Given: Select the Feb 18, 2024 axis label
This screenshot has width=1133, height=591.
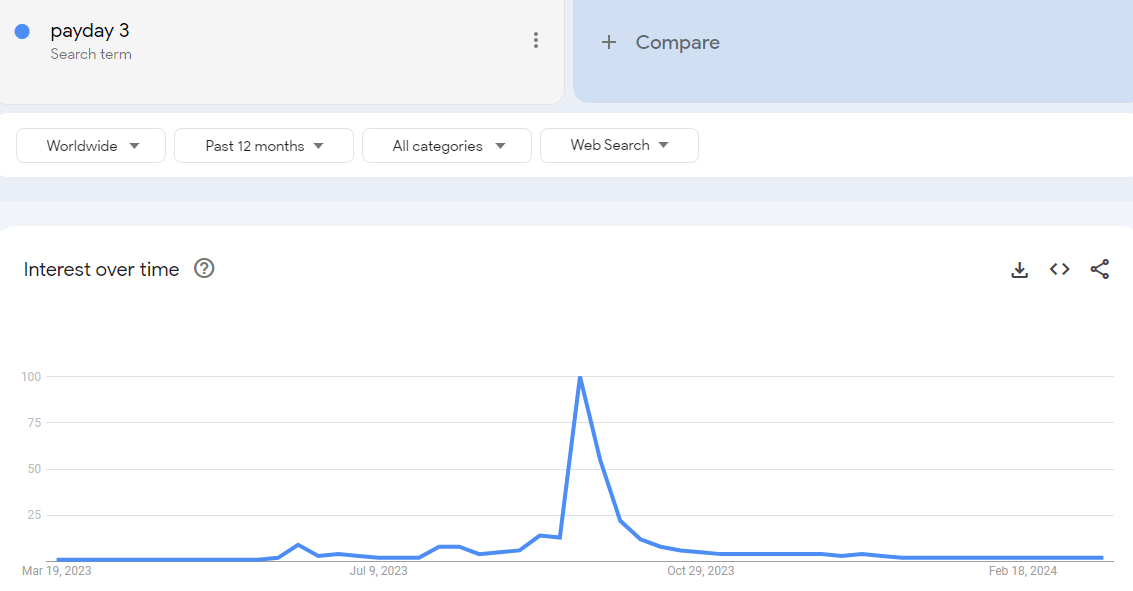Looking at the screenshot, I should (1022, 571).
